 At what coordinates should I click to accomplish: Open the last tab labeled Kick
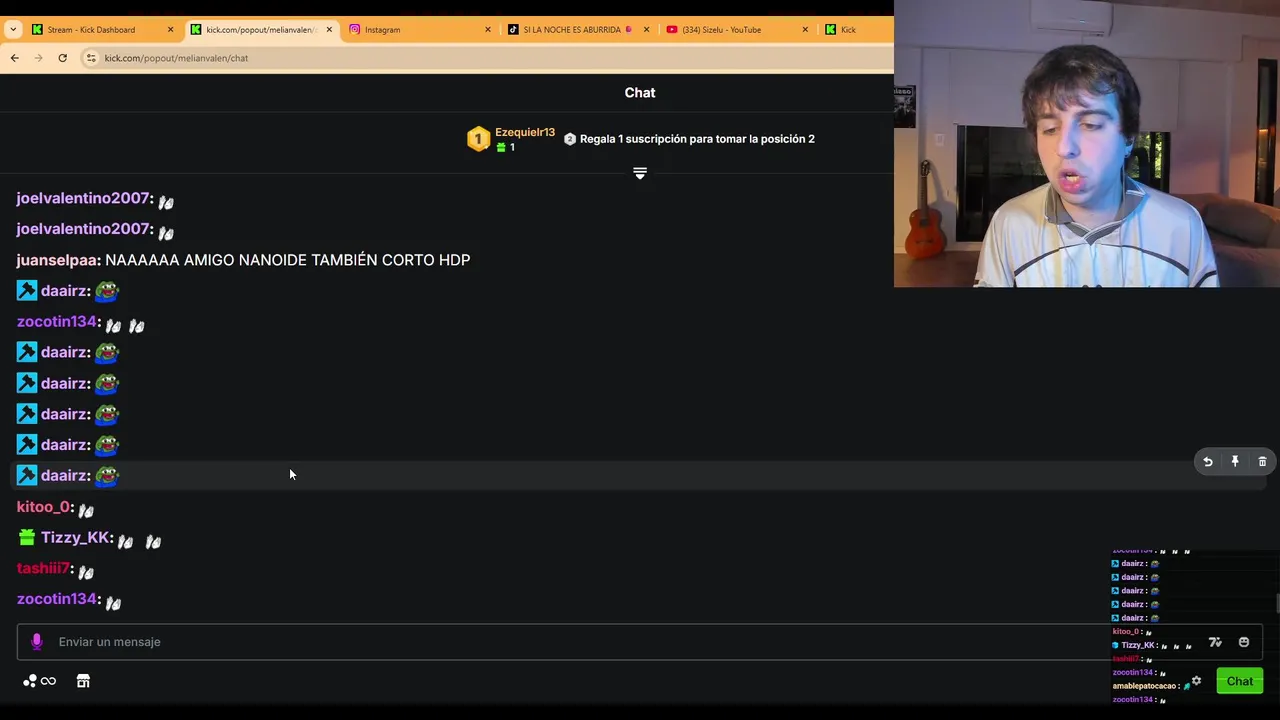(x=855, y=29)
